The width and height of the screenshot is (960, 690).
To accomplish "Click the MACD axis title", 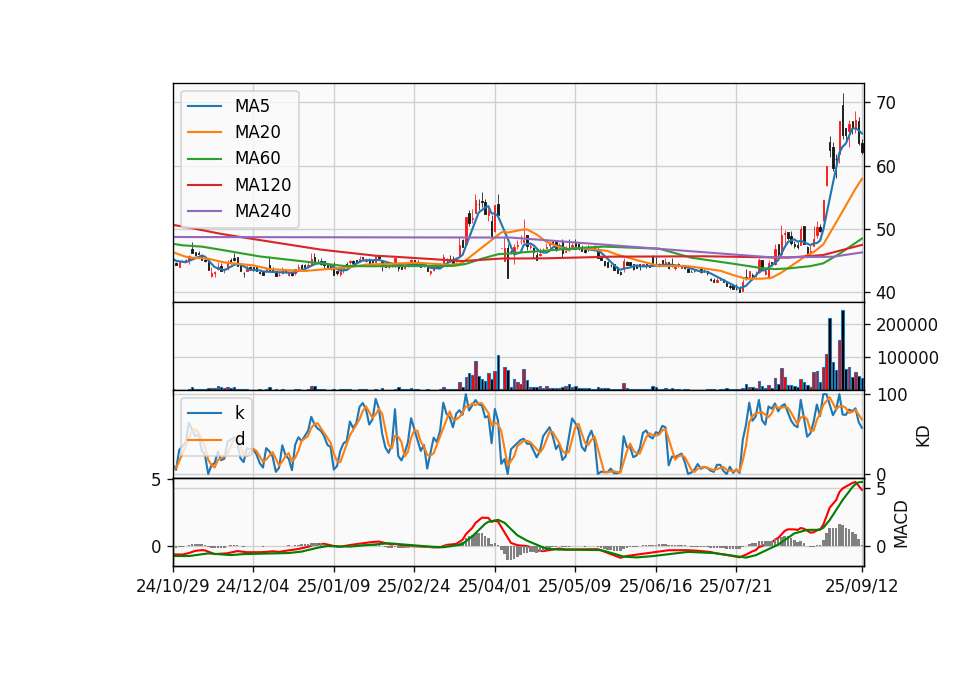I will click(x=901, y=525).
